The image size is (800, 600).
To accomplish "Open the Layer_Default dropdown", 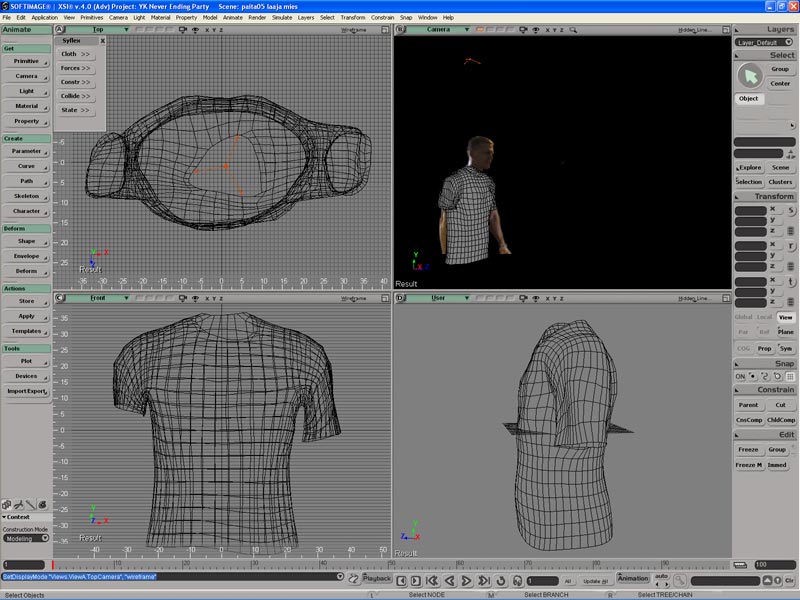I will pos(764,42).
